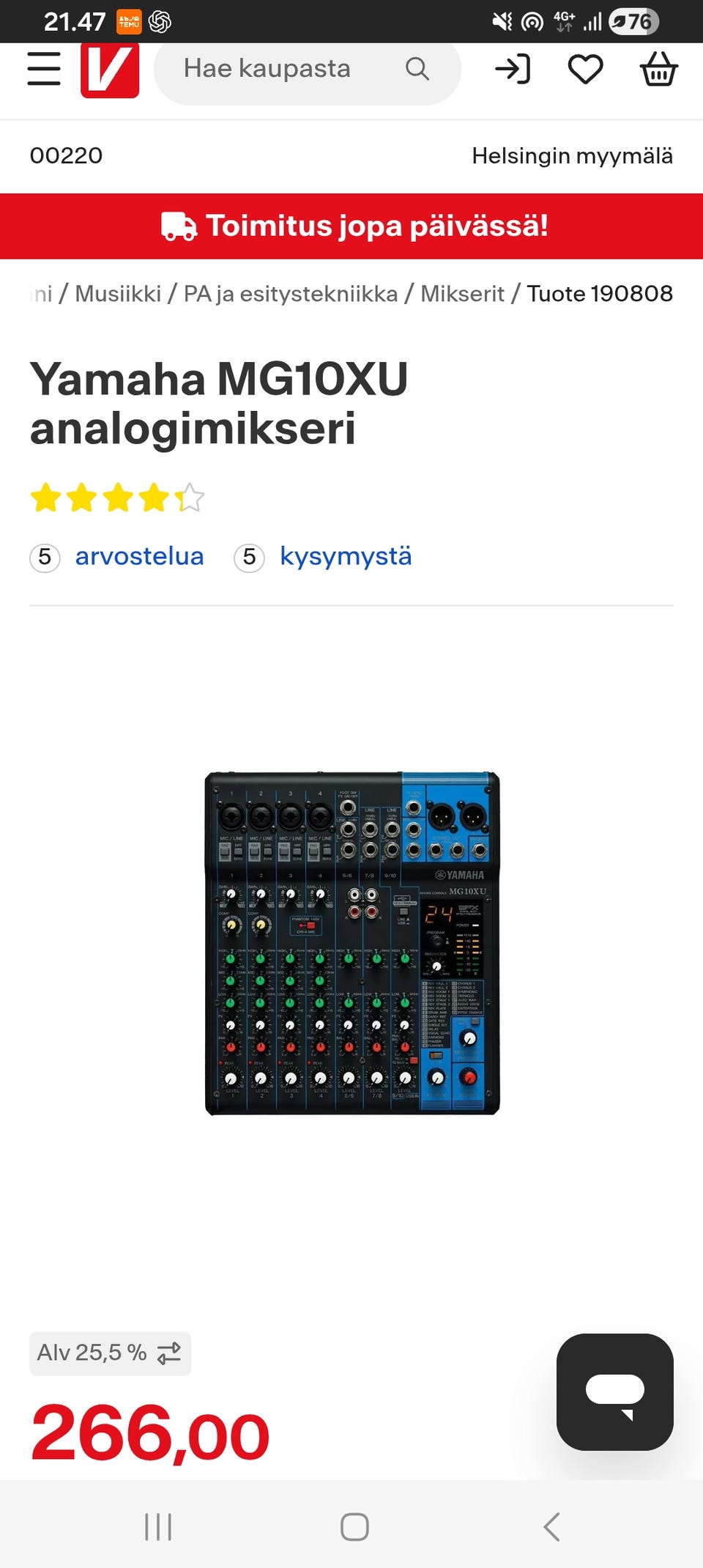Image resolution: width=703 pixels, height=1568 pixels.
Task: Open the chat support bubble
Action: click(615, 1391)
